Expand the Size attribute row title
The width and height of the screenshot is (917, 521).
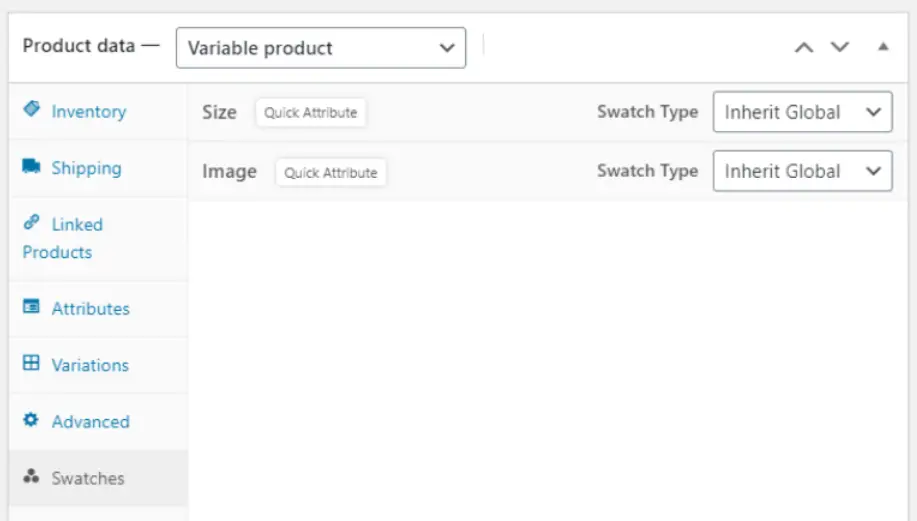[x=219, y=112]
